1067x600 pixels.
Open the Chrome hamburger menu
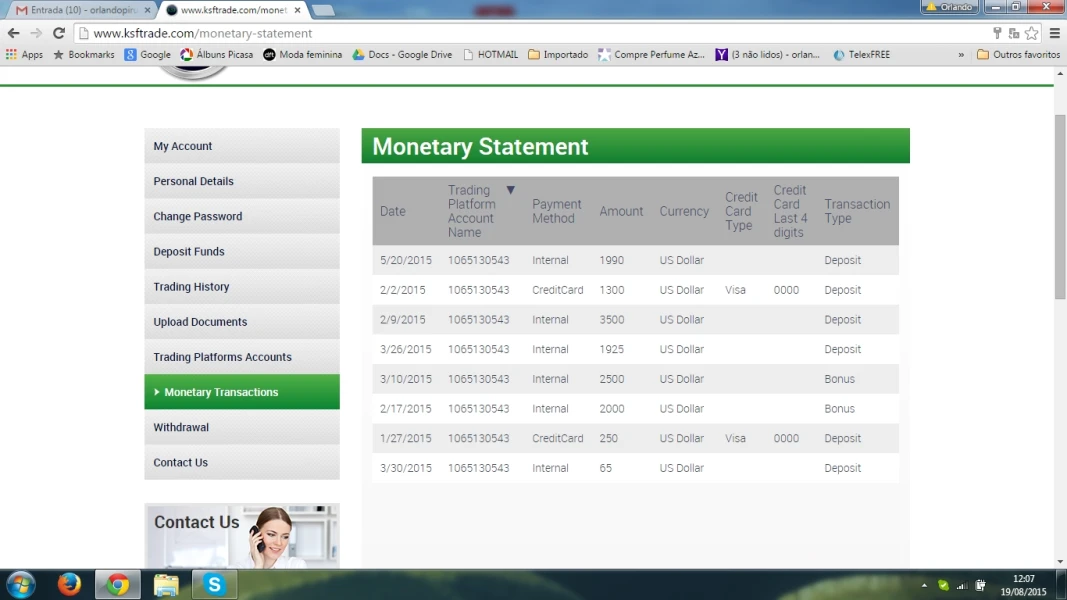pyautogui.click(x=1054, y=33)
